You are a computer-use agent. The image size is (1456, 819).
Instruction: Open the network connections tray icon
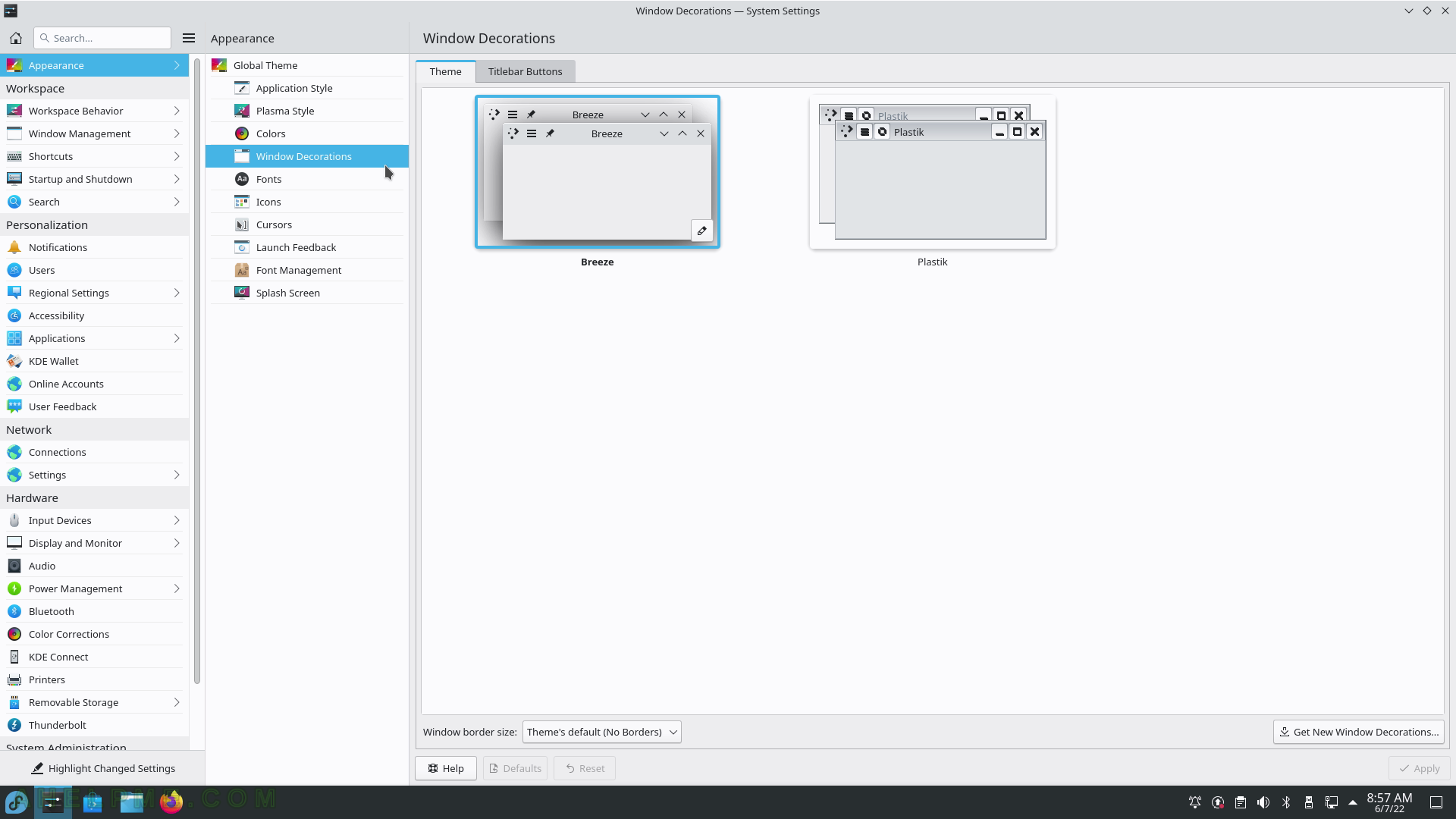point(1332,802)
